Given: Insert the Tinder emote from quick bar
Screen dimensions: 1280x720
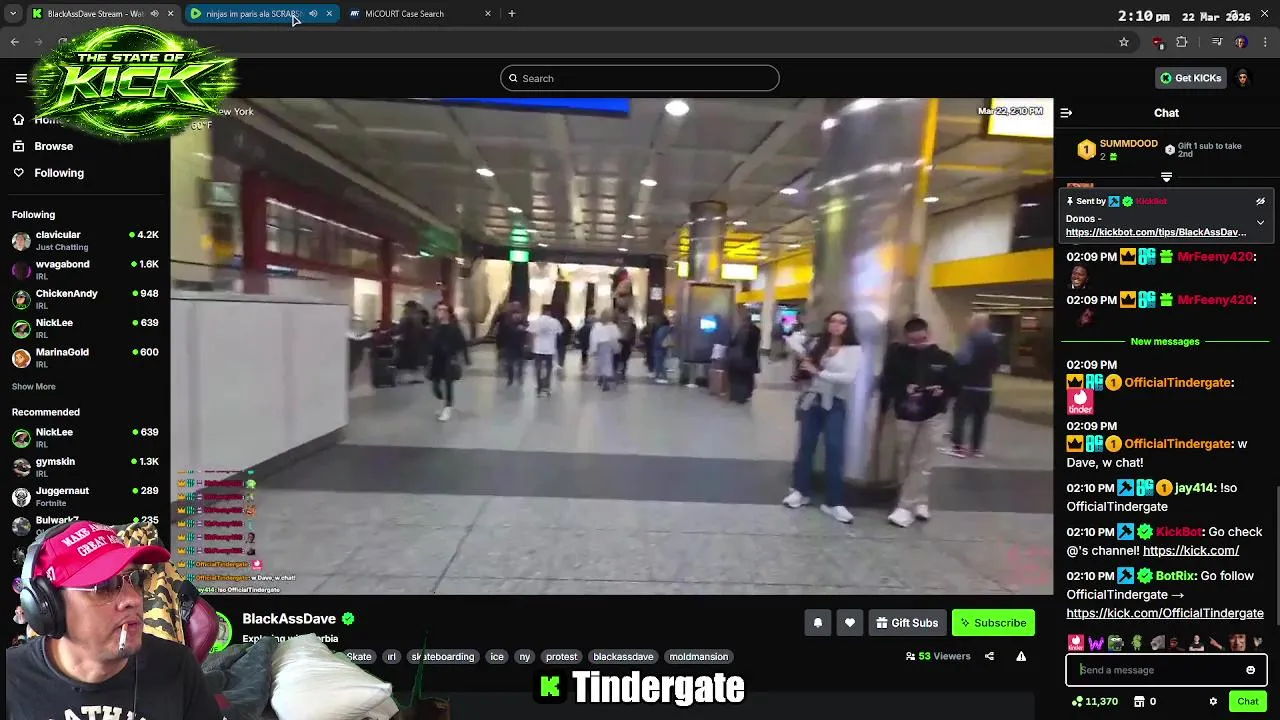Looking at the screenshot, I should click(x=1076, y=643).
